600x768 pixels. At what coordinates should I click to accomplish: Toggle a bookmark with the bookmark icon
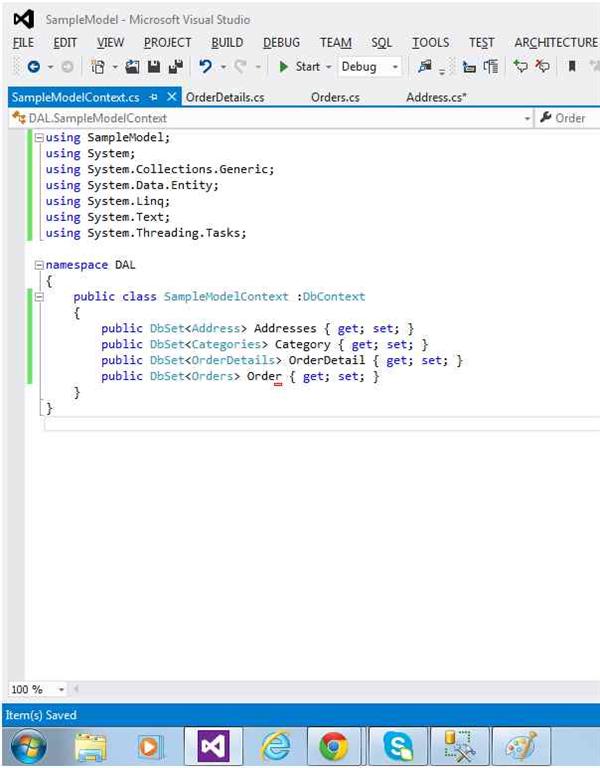(x=572, y=66)
